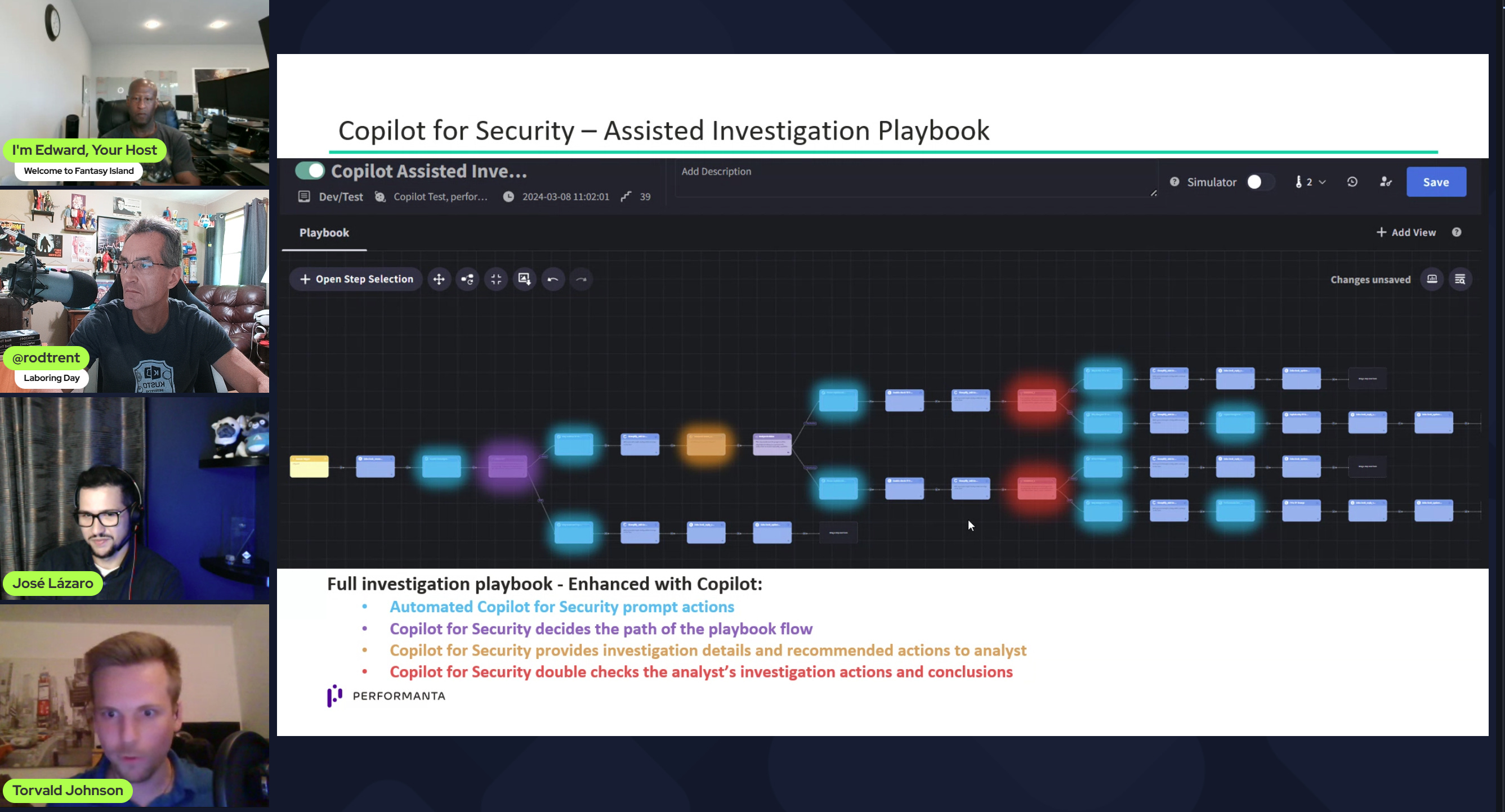Open the Copilot Test performer dropdown
This screenshot has width=1505, height=812.
440,197
